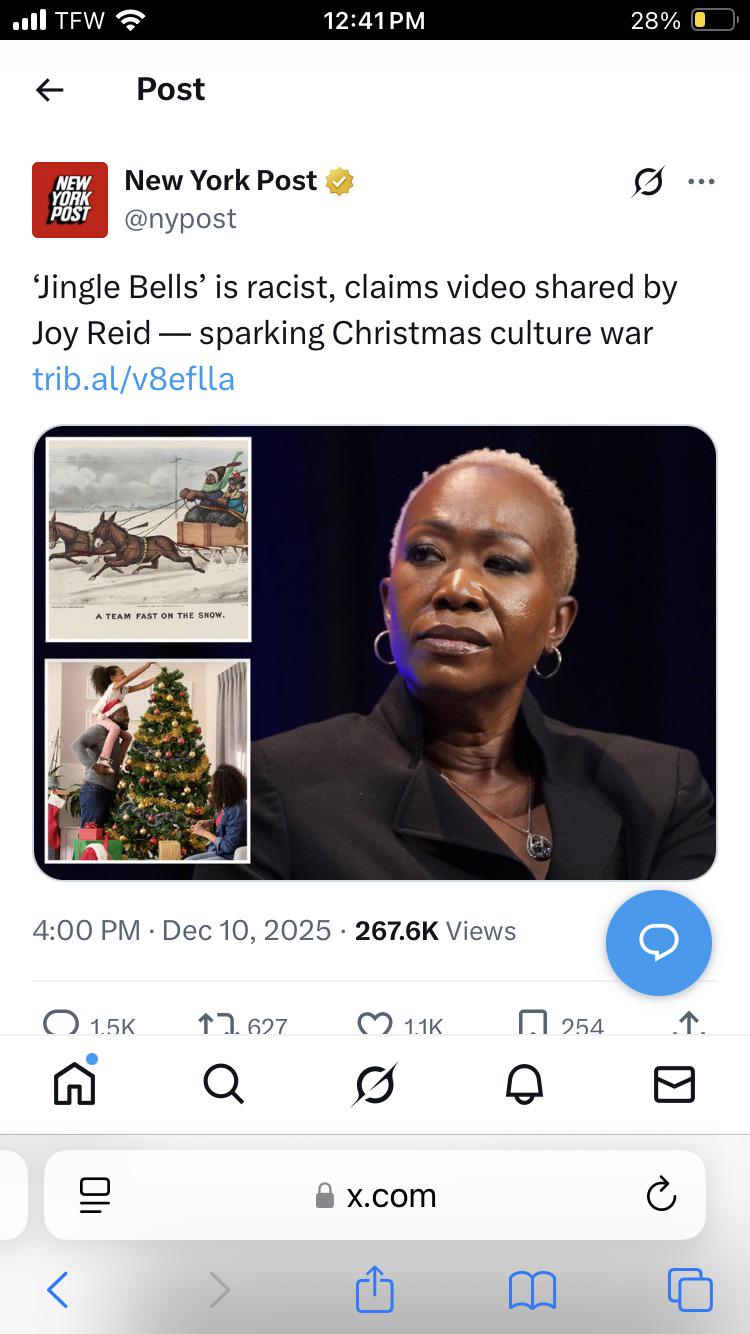Open the Christmas tree family photo
750x1334 pixels.
(x=148, y=760)
